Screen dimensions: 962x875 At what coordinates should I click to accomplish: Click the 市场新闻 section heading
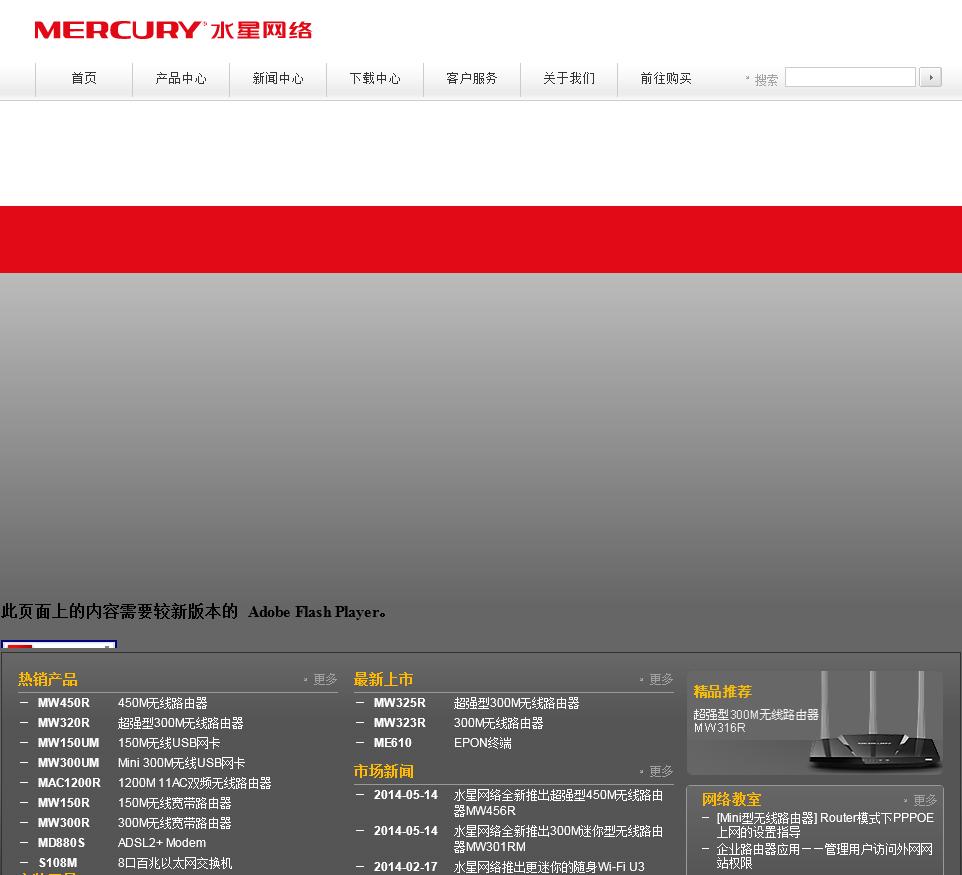[383, 771]
